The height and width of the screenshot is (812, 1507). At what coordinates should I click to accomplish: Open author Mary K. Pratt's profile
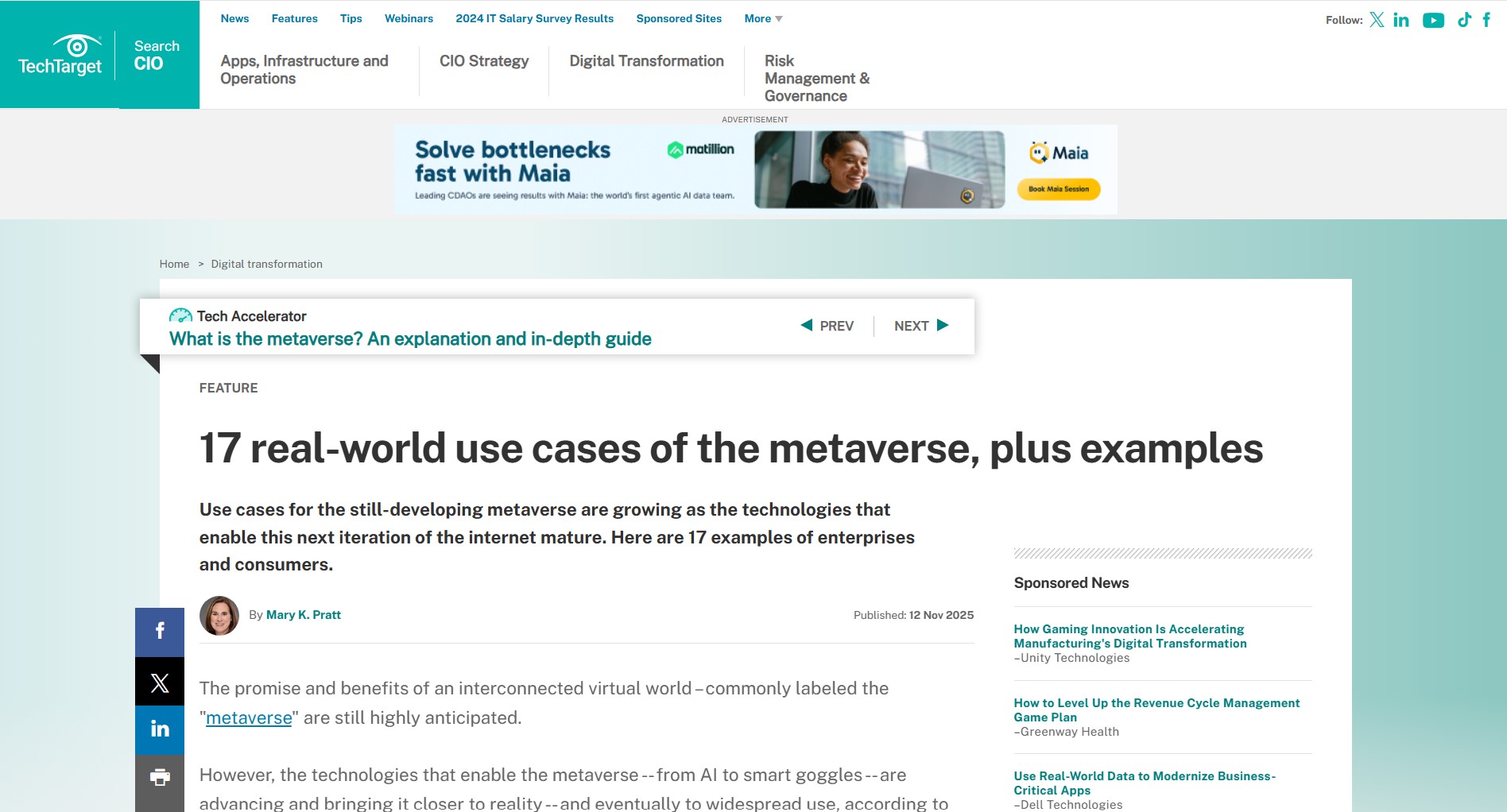coord(303,615)
